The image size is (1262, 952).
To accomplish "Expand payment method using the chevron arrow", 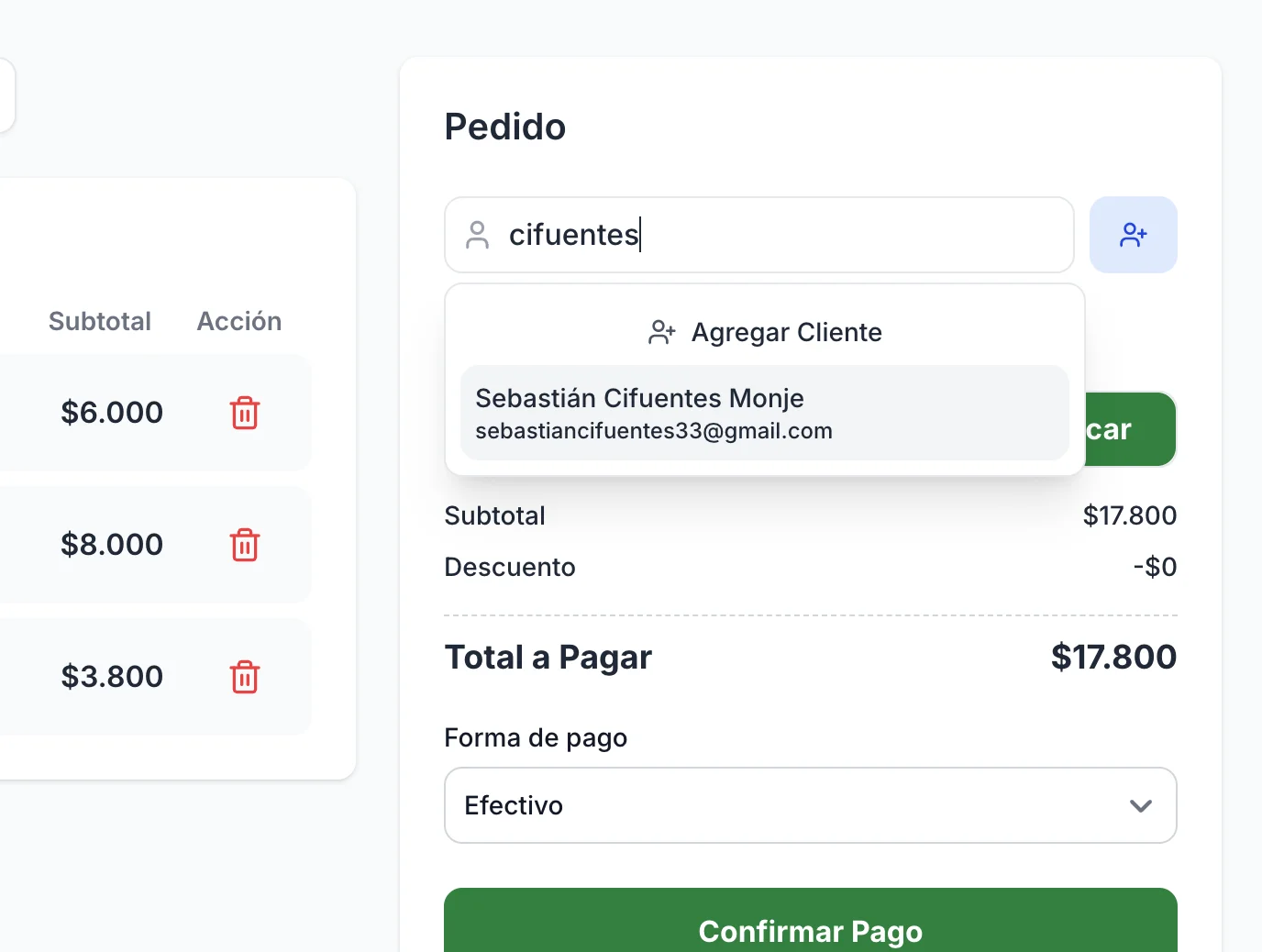I will tap(1140, 805).
